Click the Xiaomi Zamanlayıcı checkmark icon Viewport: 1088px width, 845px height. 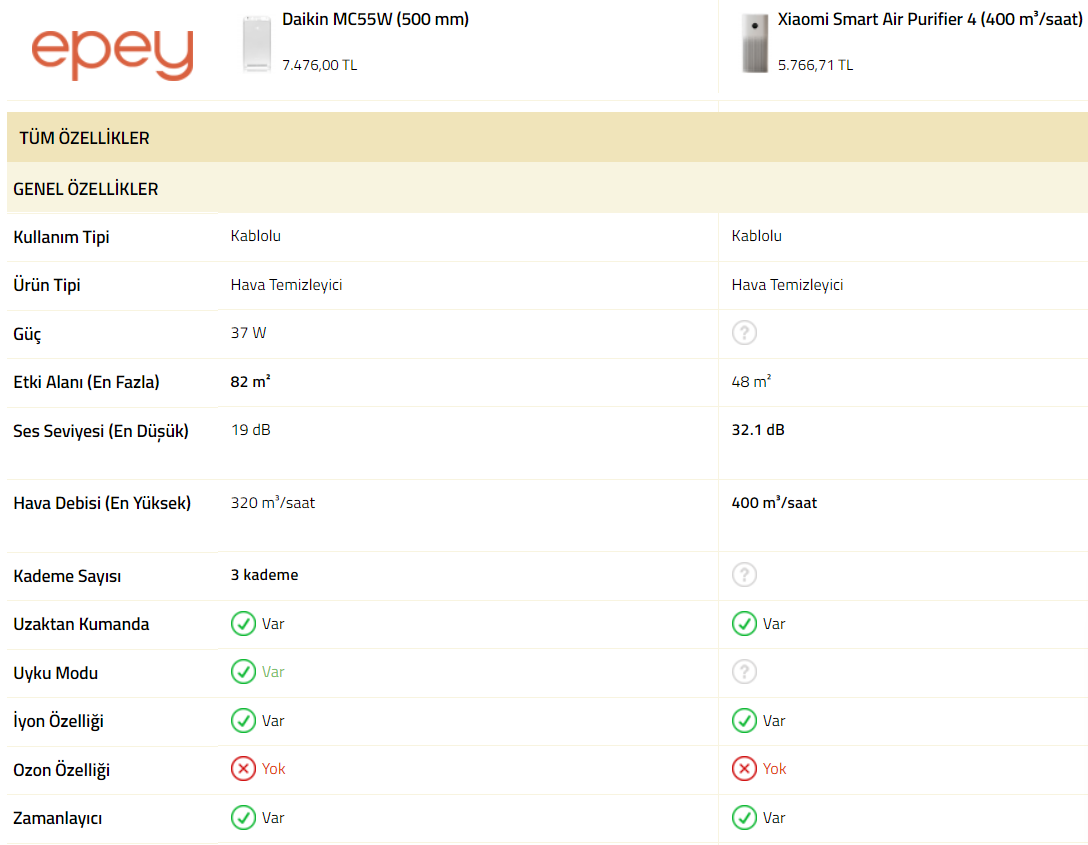[745, 818]
